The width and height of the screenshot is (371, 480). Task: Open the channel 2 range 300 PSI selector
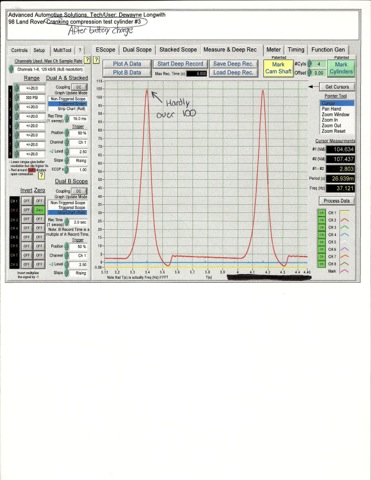(32, 98)
